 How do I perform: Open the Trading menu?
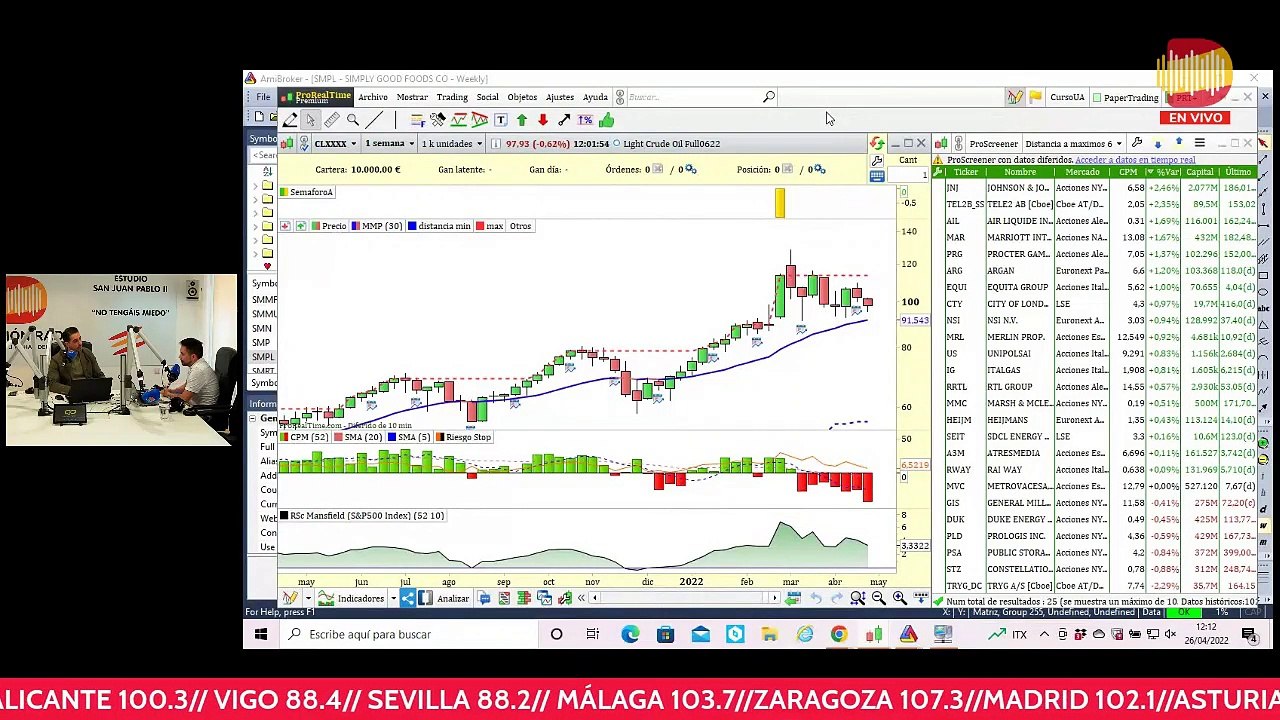452,97
